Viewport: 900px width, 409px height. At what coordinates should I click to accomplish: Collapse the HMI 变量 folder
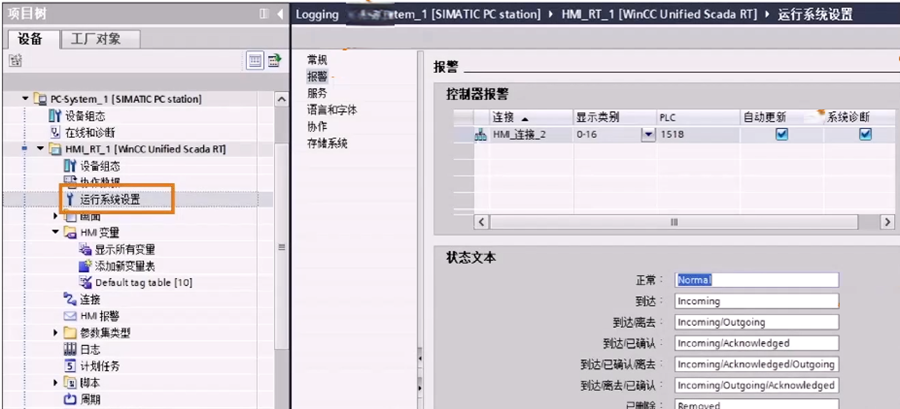[x=56, y=233]
